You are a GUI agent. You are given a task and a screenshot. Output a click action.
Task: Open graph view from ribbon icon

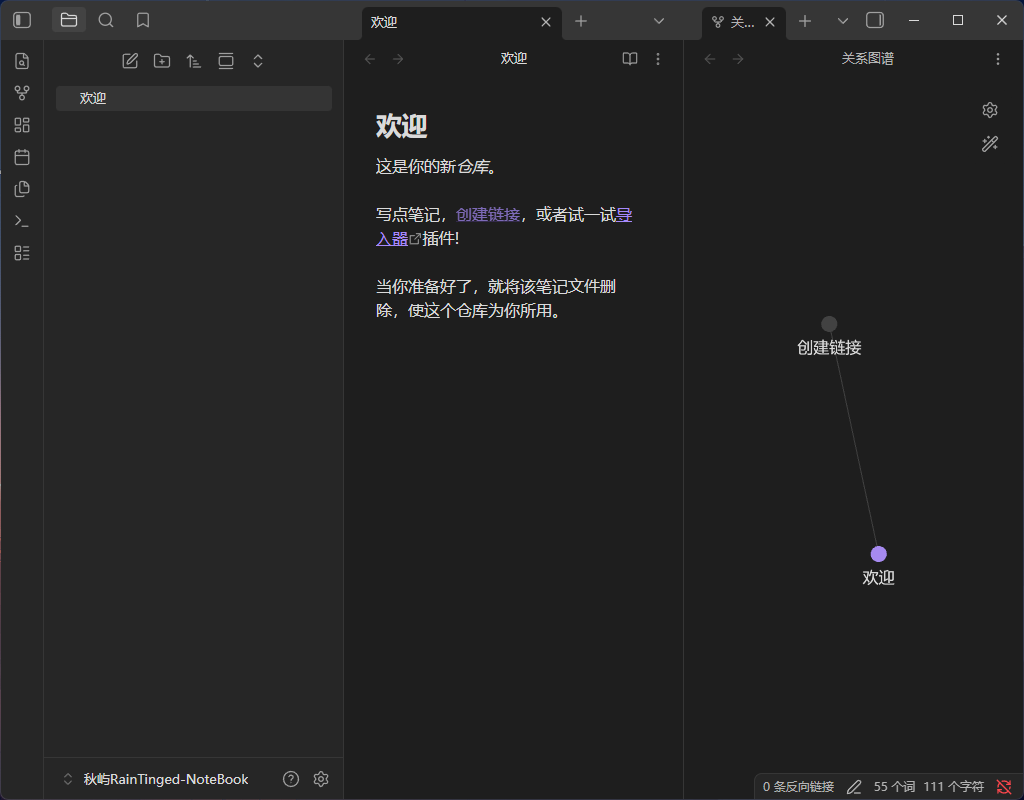(x=22, y=93)
